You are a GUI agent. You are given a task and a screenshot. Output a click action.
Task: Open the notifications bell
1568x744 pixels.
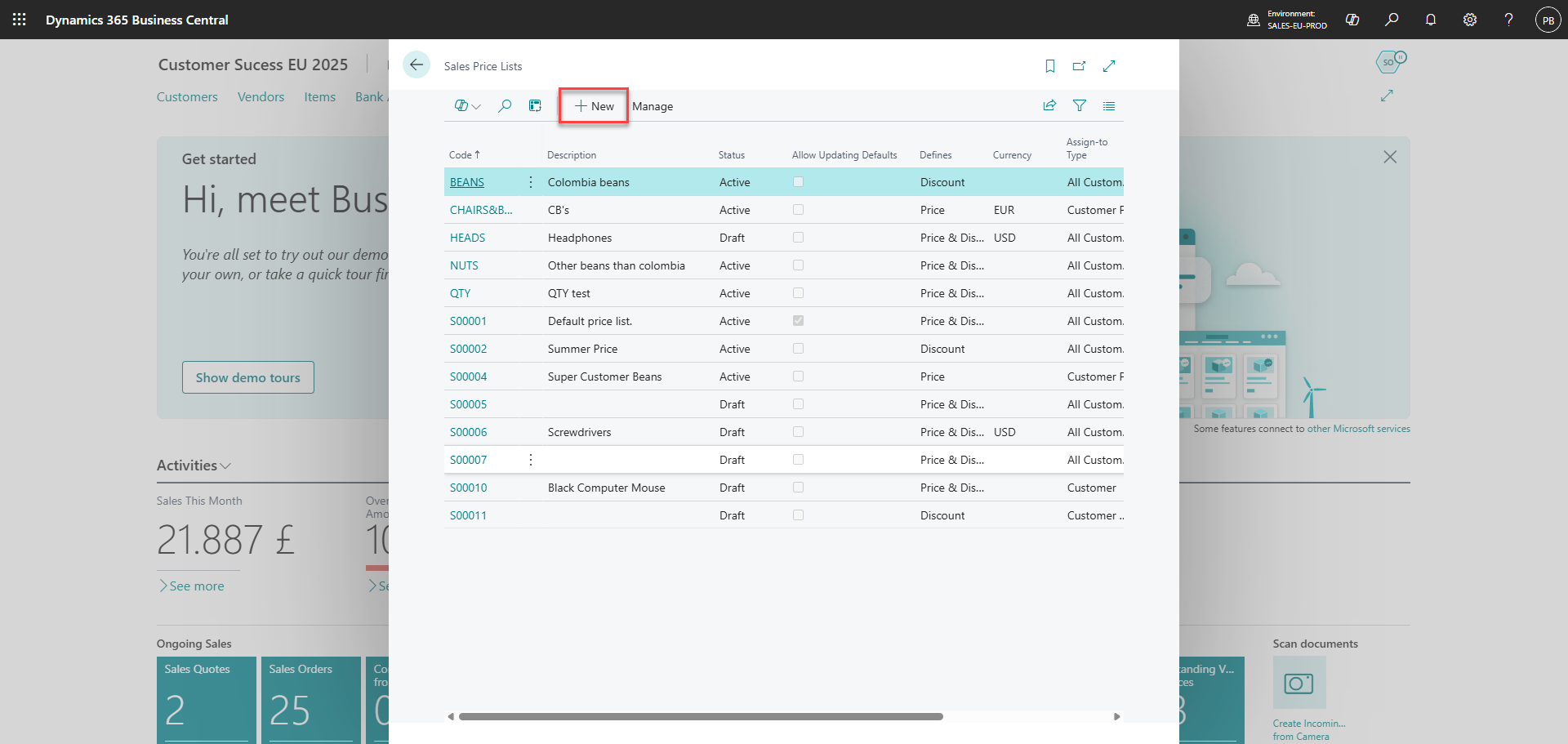(1431, 20)
